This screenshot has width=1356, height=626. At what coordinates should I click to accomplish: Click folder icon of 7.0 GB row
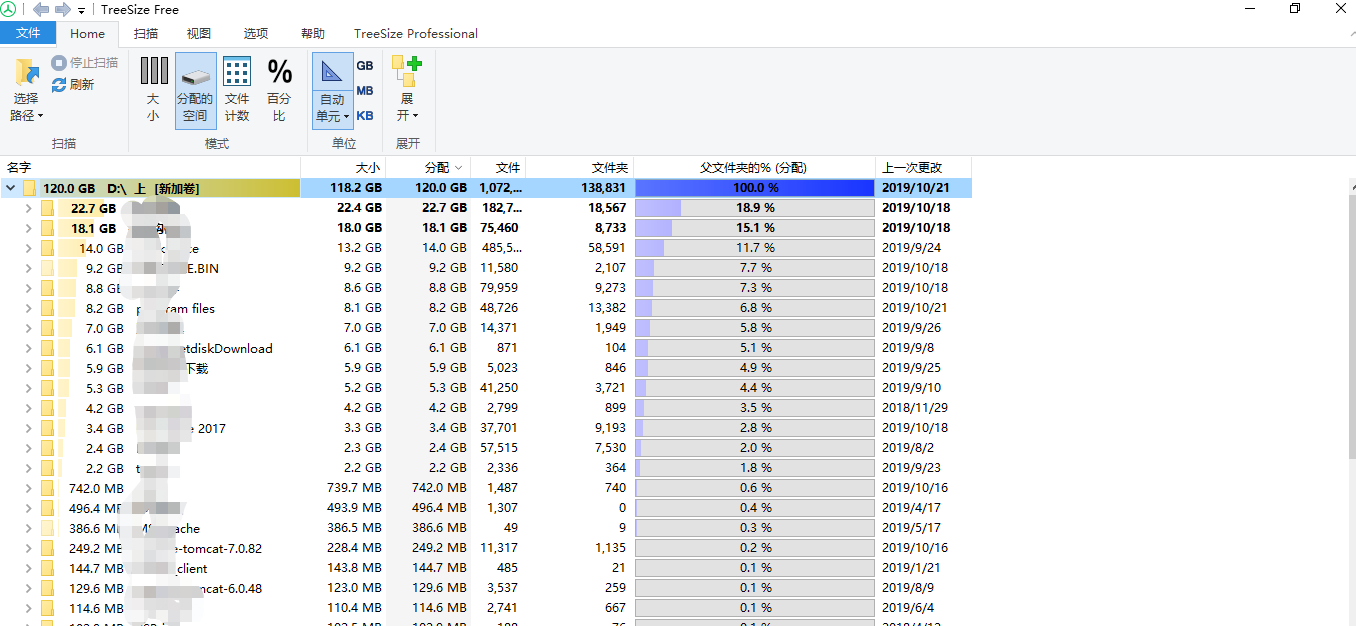(47, 328)
